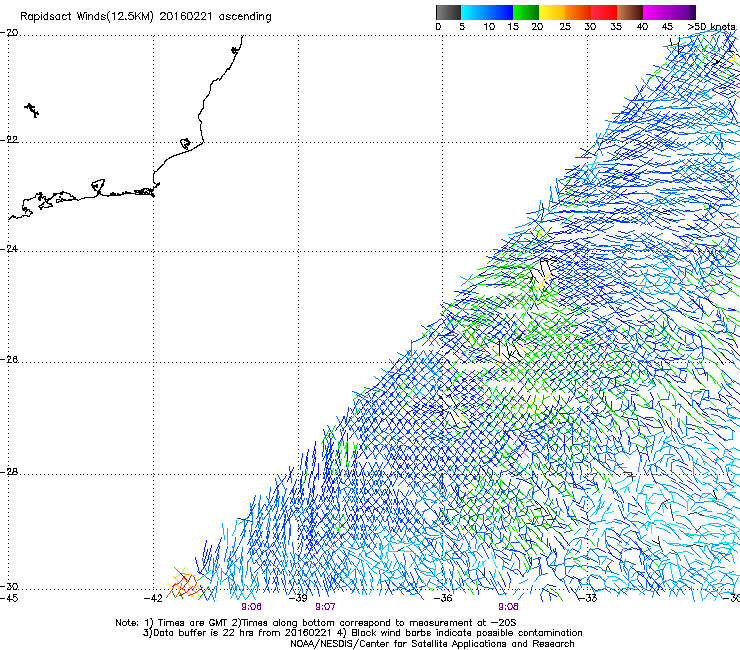Click the magenta 40-45 knots legend swatch

click(656, 12)
